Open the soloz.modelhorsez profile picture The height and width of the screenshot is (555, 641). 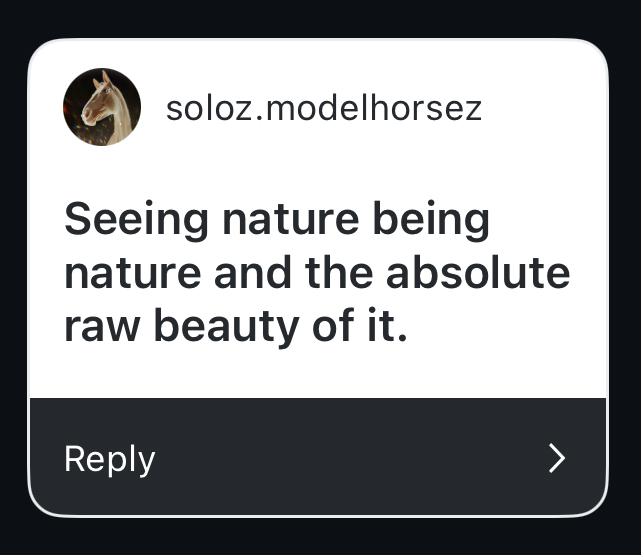tap(101, 107)
